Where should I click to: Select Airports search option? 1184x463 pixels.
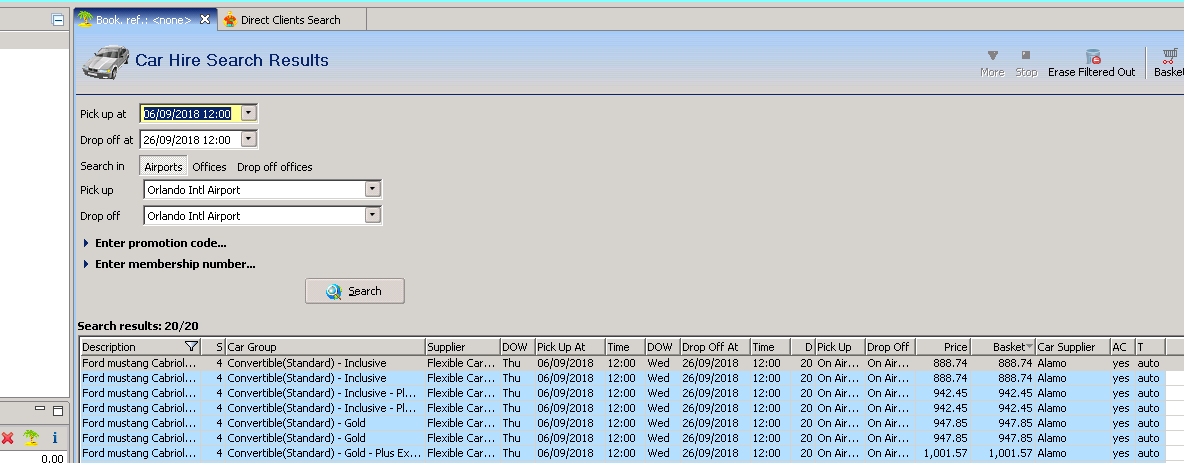click(x=163, y=167)
